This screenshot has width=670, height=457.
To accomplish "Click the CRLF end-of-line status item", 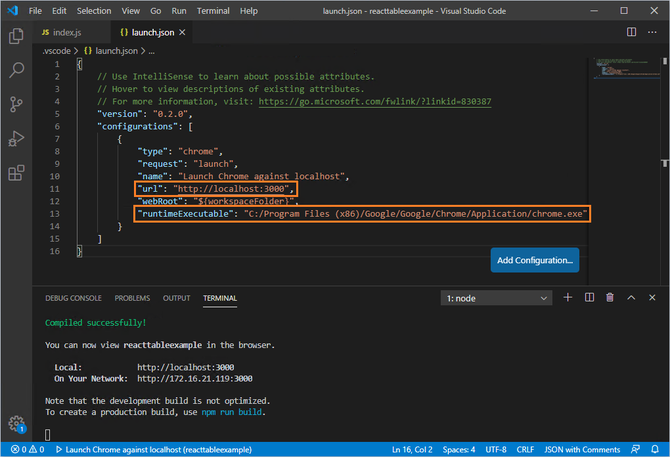I will [525, 449].
